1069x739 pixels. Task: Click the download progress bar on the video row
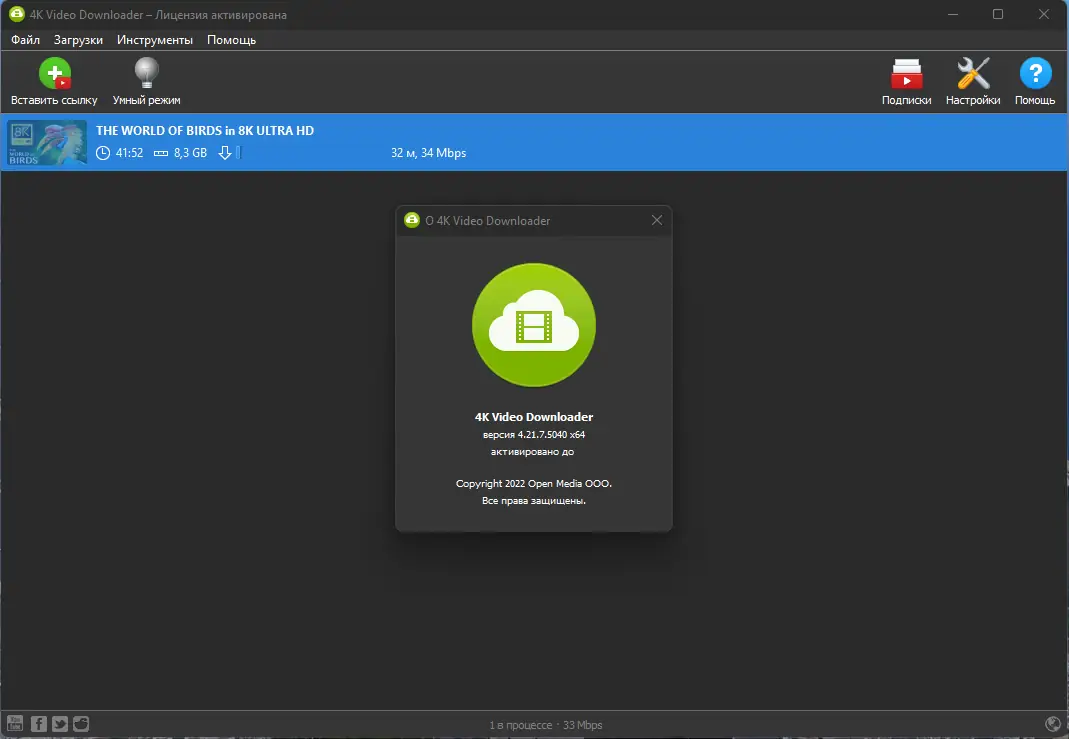click(241, 153)
